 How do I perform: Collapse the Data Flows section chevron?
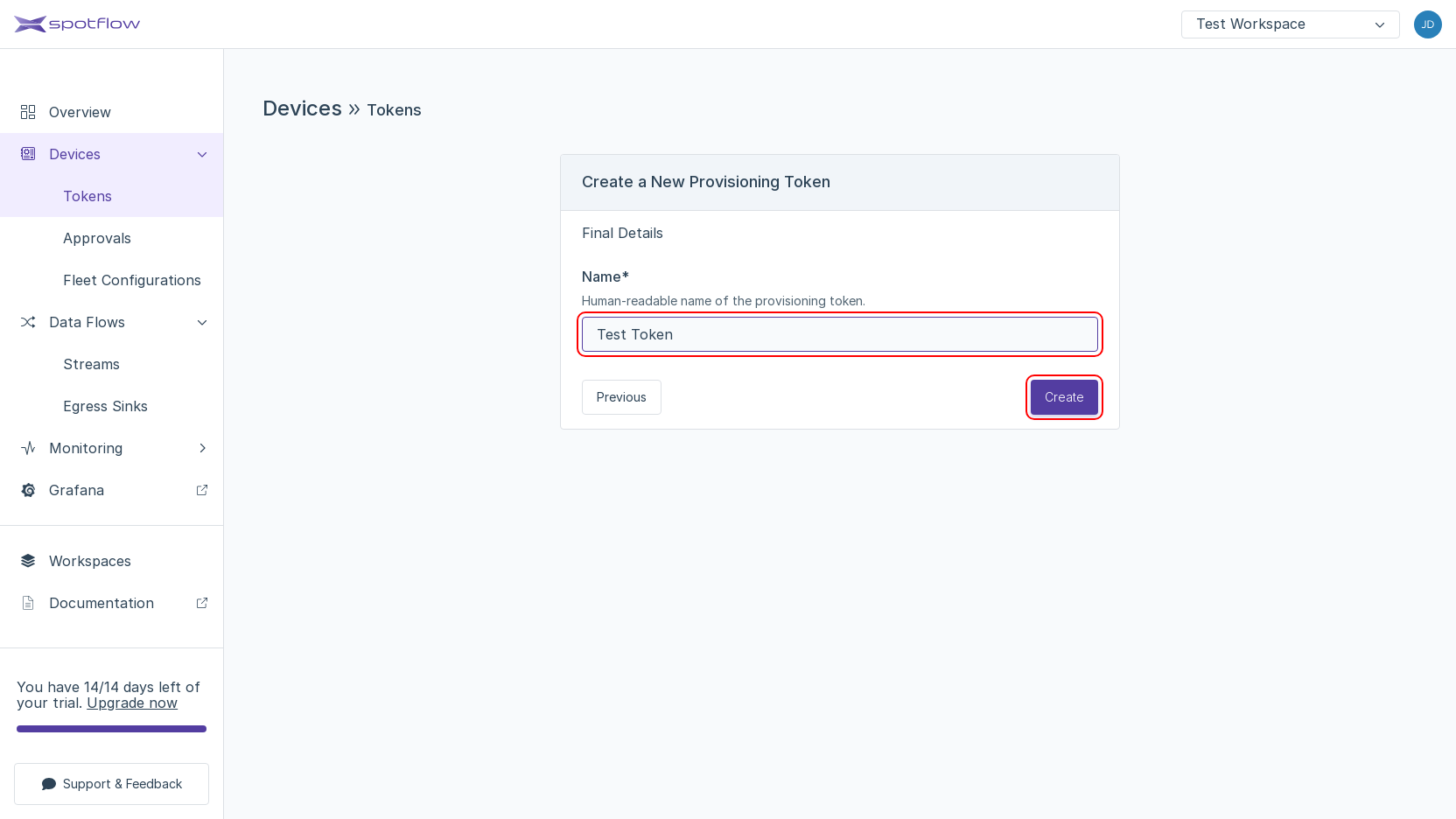tap(202, 322)
